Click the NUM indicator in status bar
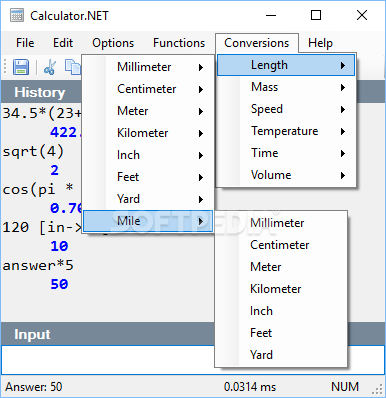Screen dimensions: 386x398 pyautogui.click(x=345, y=387)
